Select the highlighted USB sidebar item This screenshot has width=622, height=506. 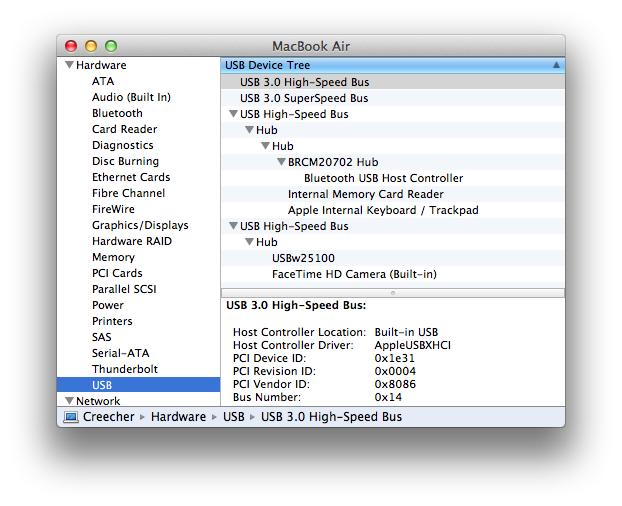(138, 385)
